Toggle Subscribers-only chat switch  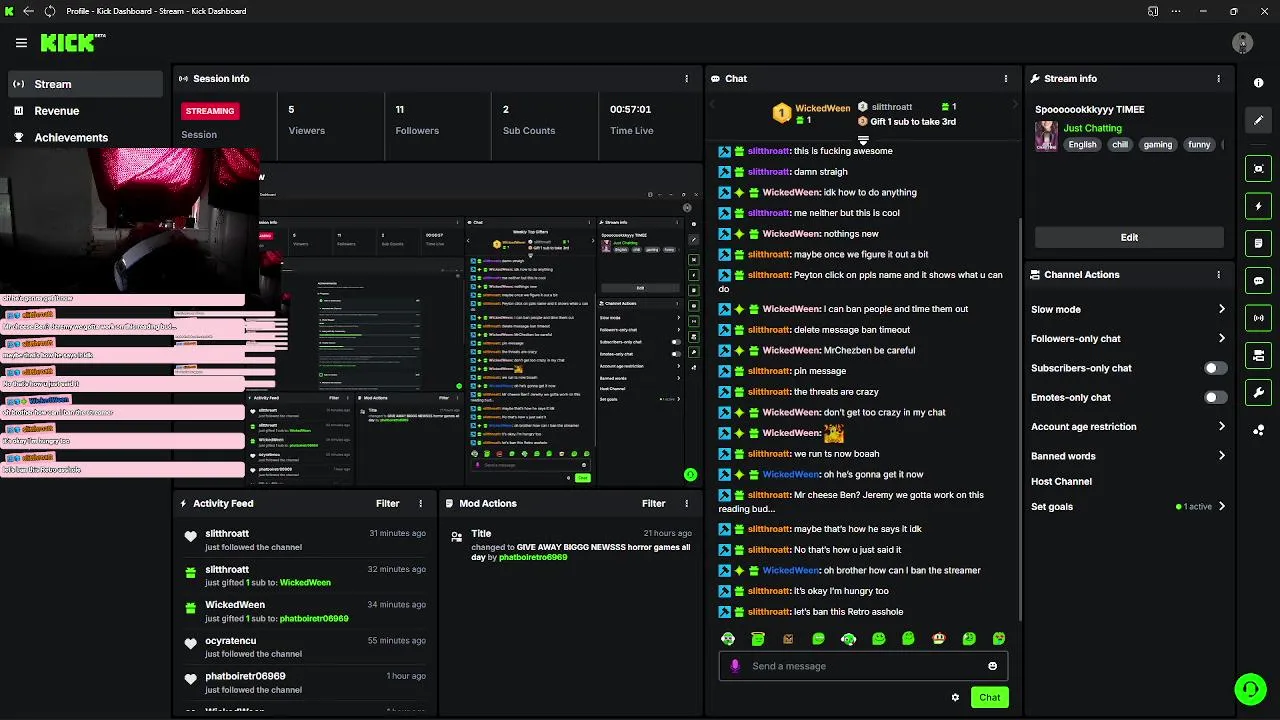click(x=1214, y=368)
